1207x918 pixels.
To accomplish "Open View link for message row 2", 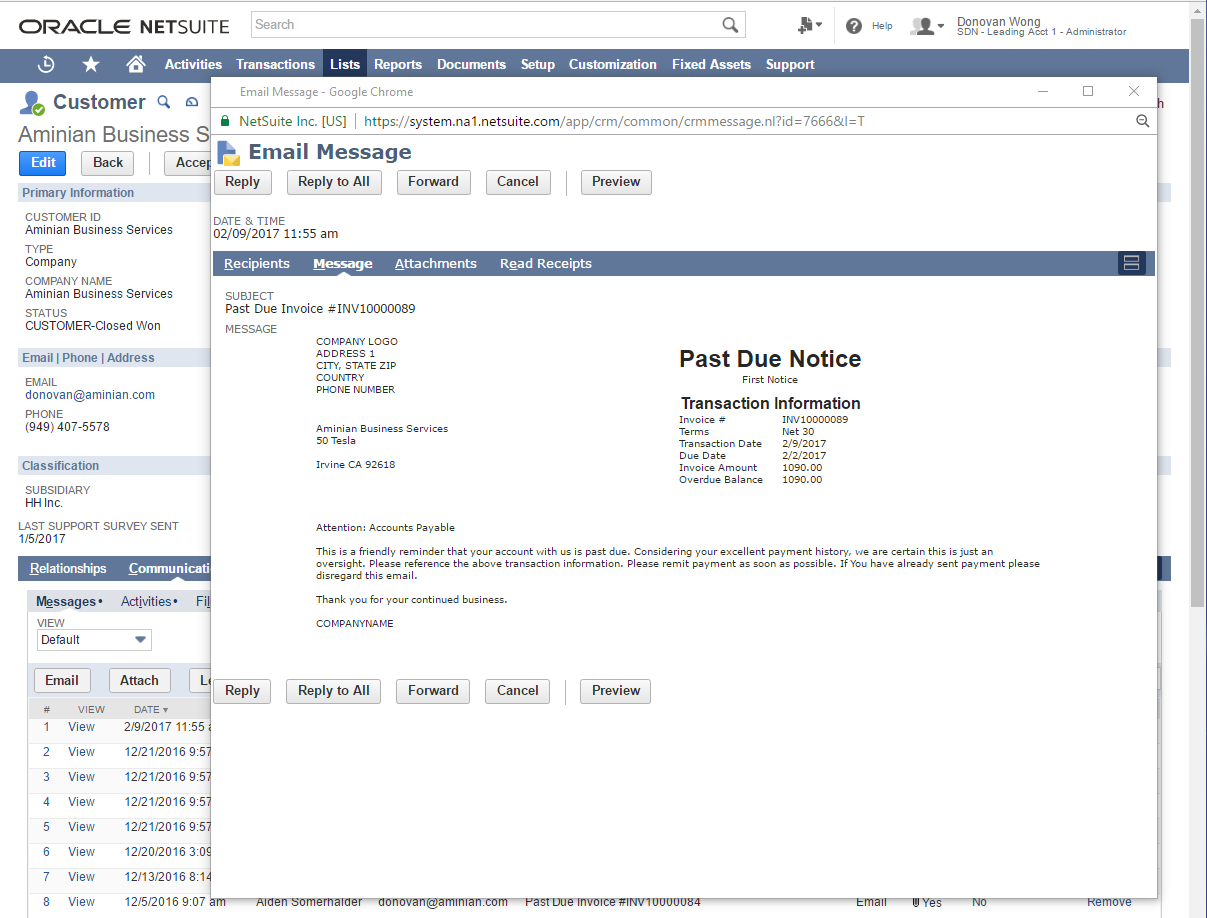I will 81,752.
